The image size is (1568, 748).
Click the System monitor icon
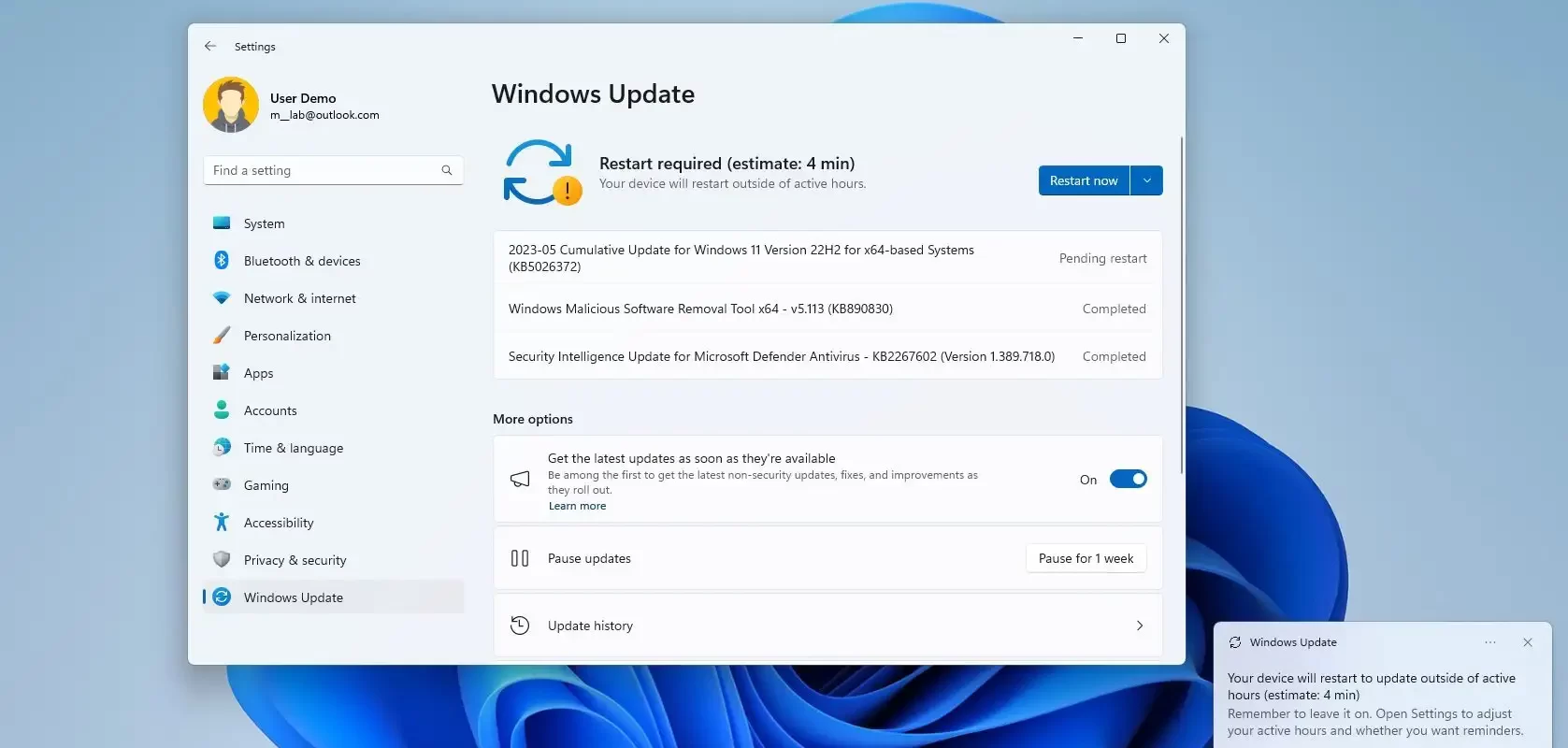[222, 223]
